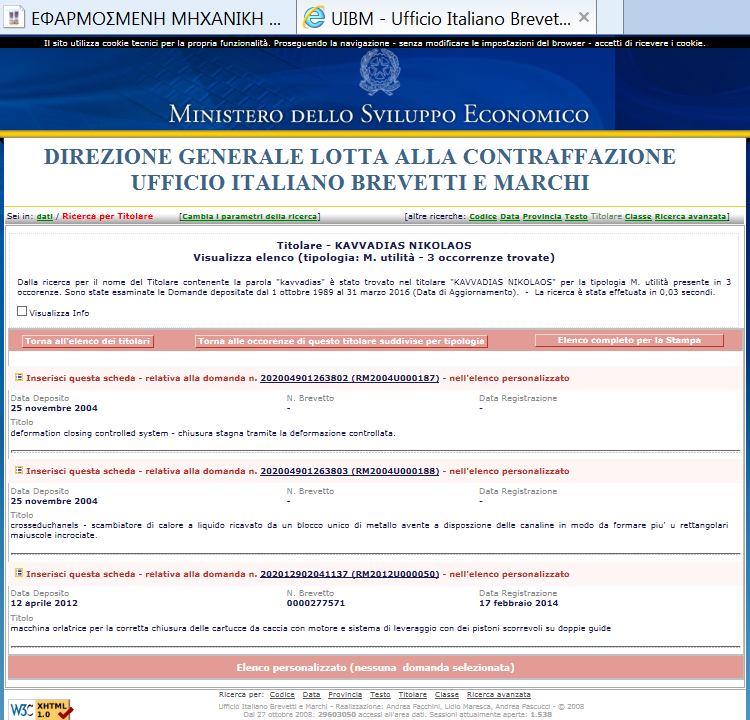Open the Provincia search link at top
This screenshot has width=750, height=720.
(x=541, y=217)
